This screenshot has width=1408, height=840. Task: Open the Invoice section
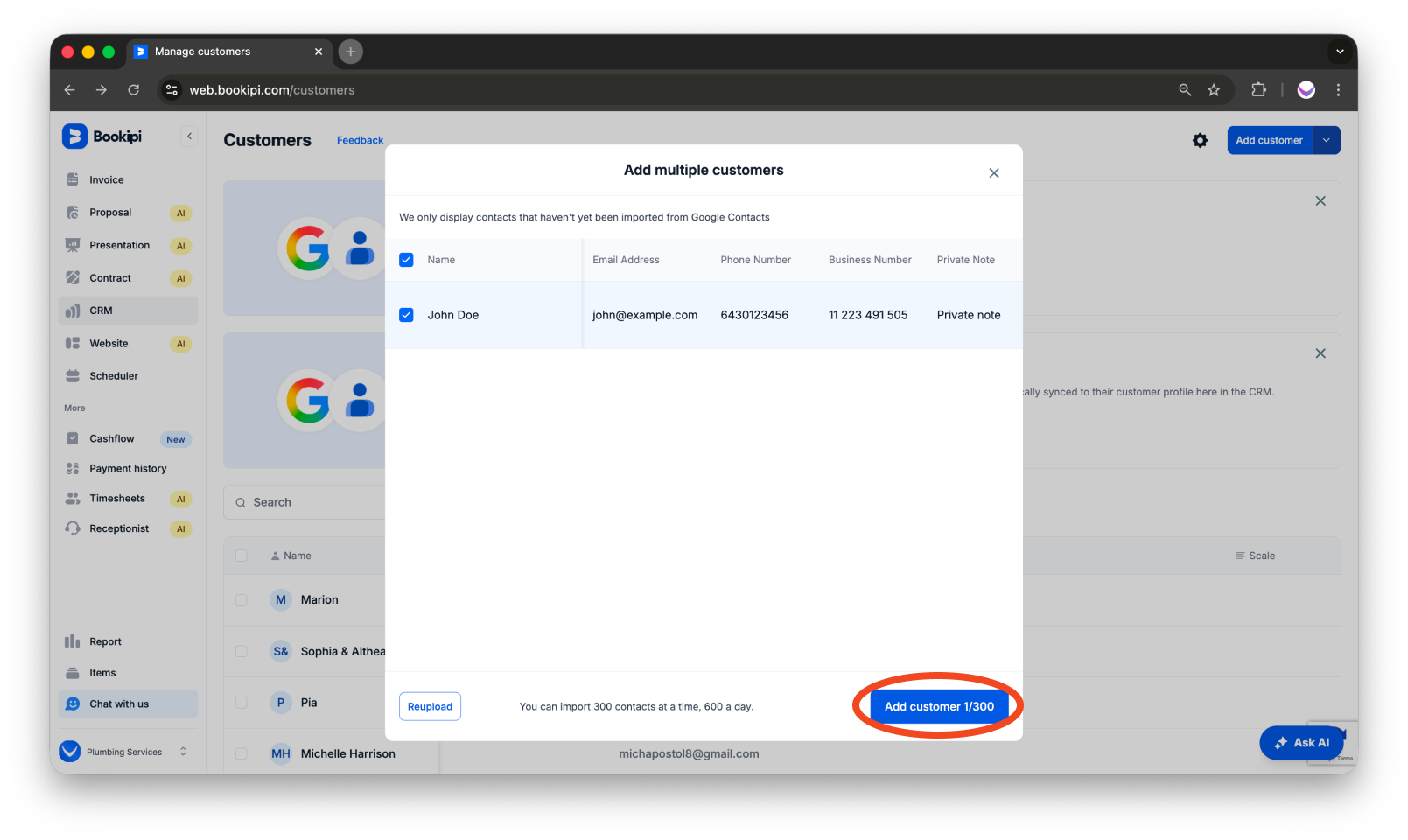pos(105,179)
